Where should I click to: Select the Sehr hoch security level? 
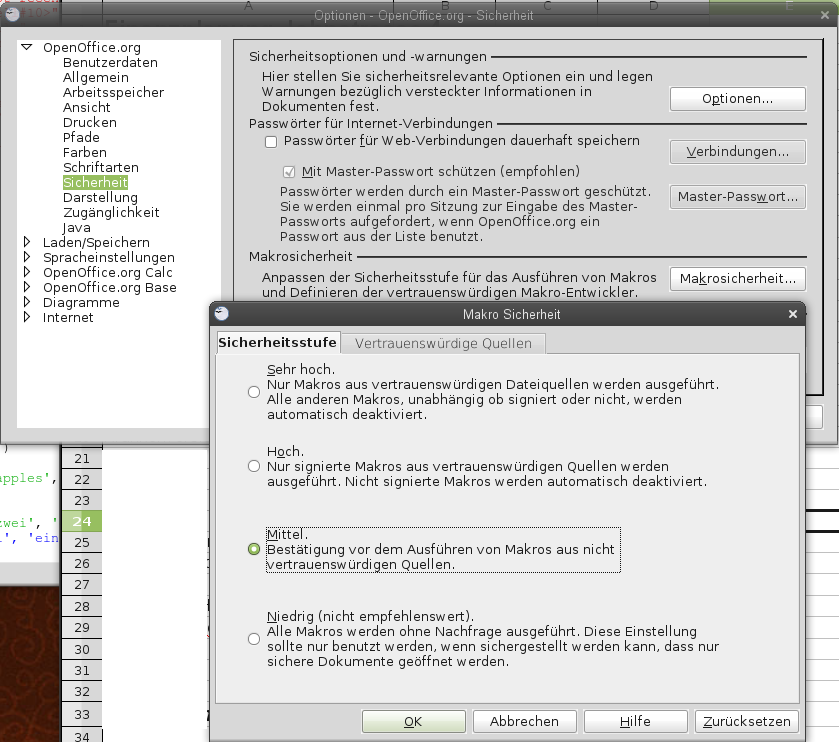click(254, 392)
